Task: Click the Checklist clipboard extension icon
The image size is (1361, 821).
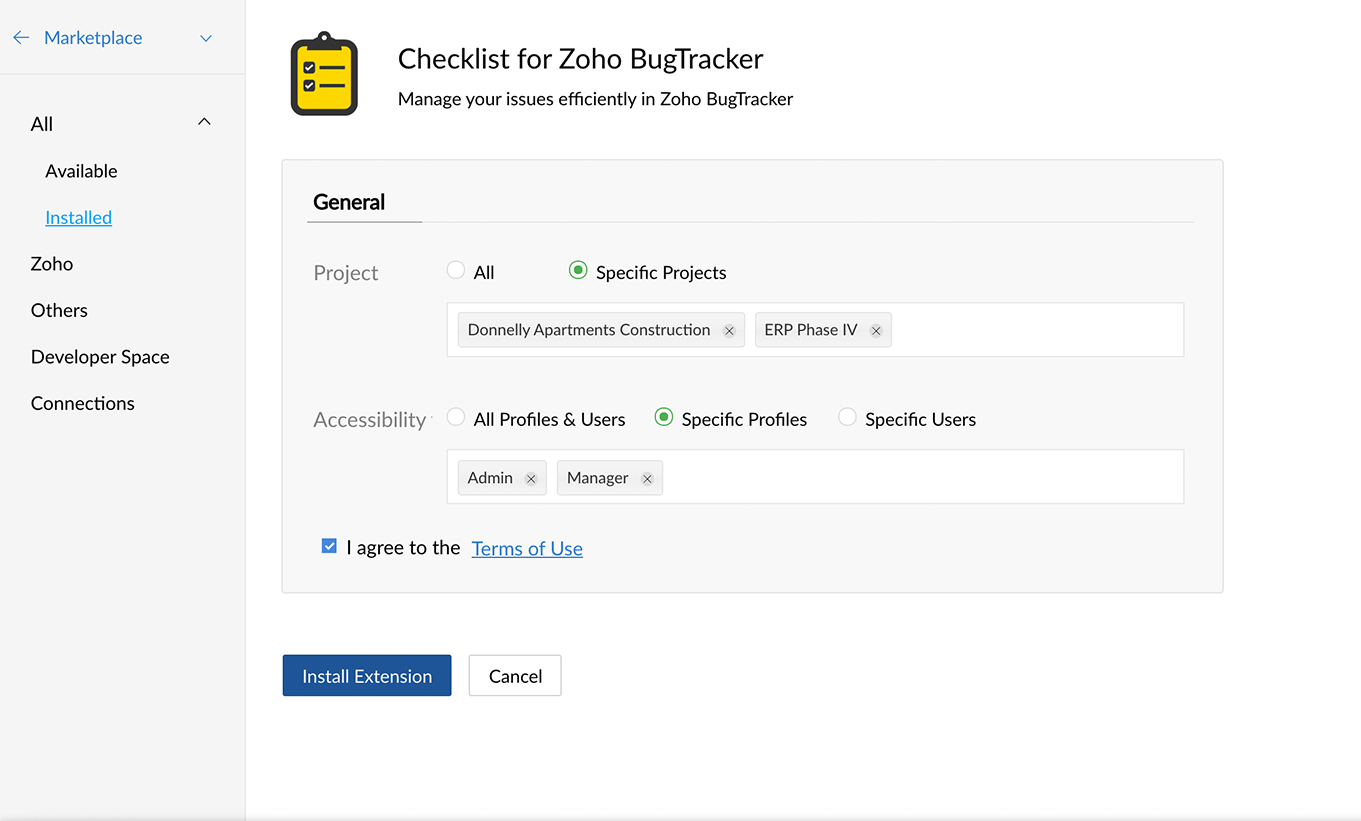Action: pyautogui.click(x=324, y=74)
